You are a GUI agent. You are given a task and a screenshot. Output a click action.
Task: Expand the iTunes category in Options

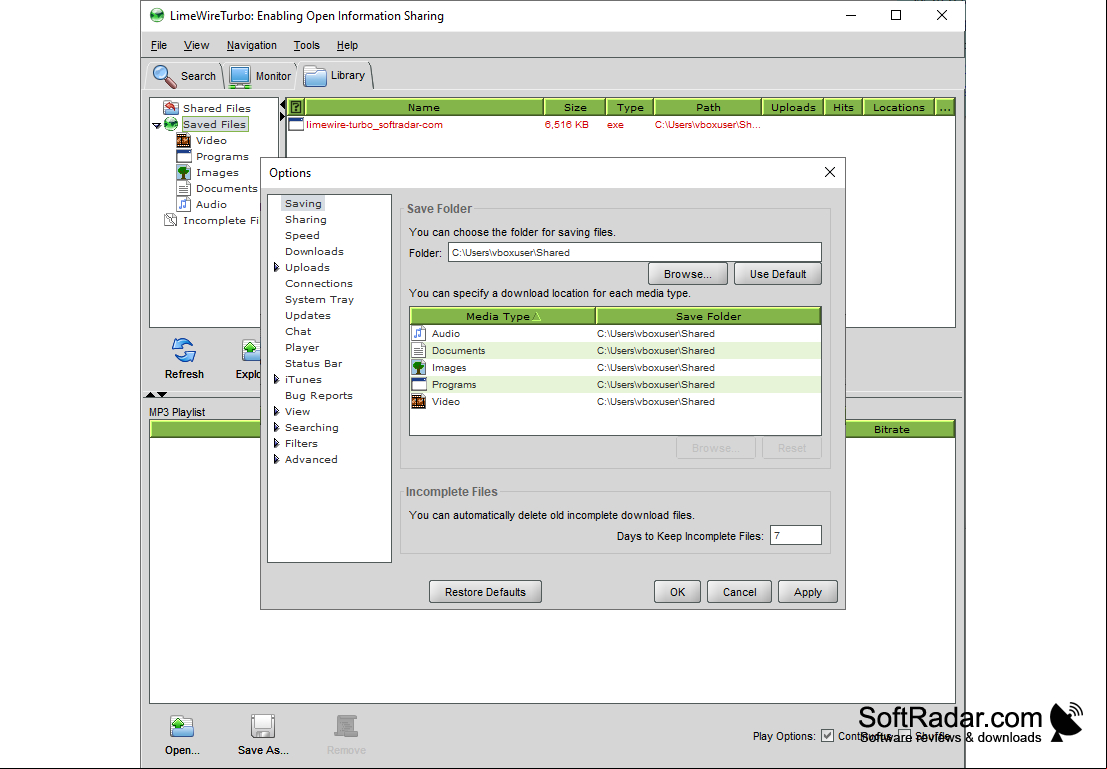pos(277,379)
